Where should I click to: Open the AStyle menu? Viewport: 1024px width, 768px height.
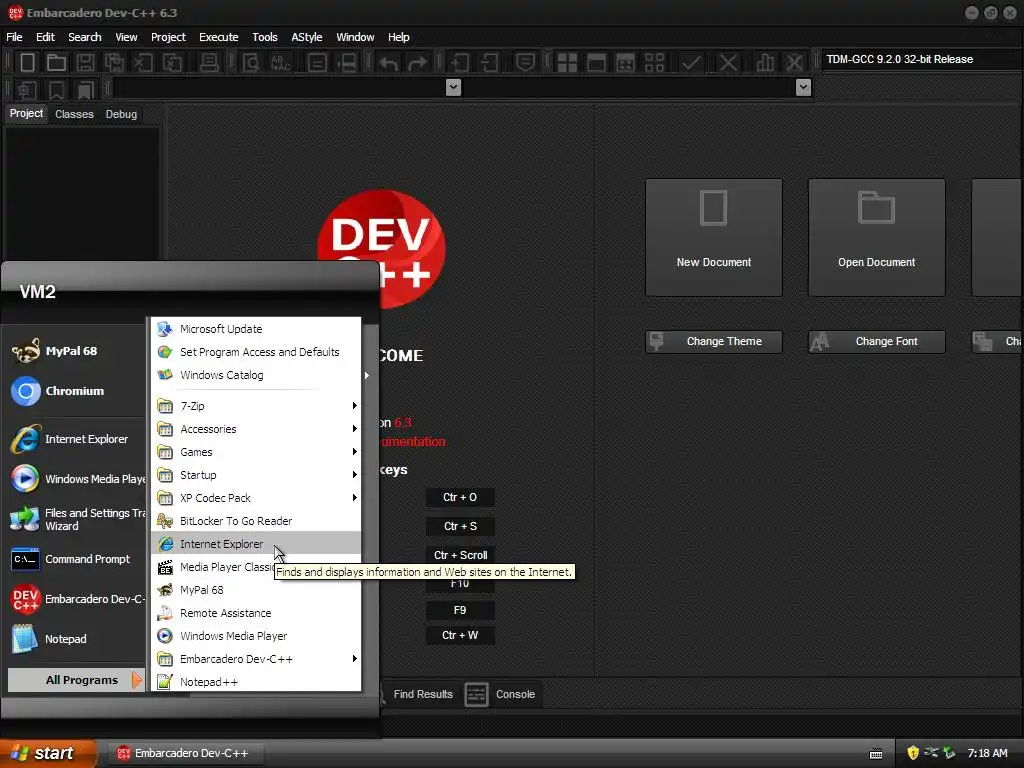pos(307,37)
